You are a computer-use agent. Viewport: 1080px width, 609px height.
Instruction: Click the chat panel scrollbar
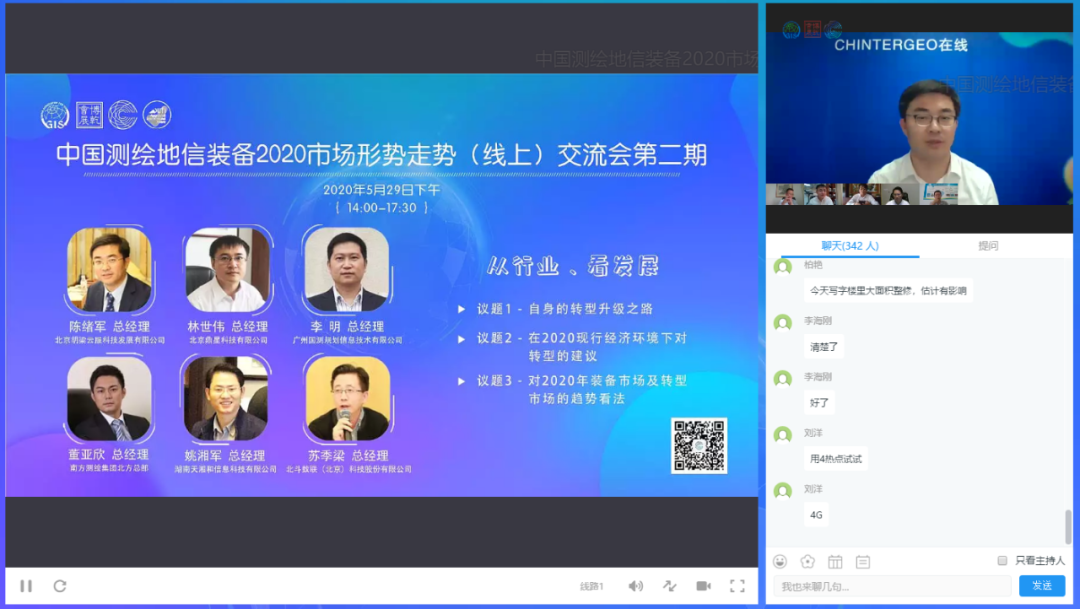[x=1068, y=525]
